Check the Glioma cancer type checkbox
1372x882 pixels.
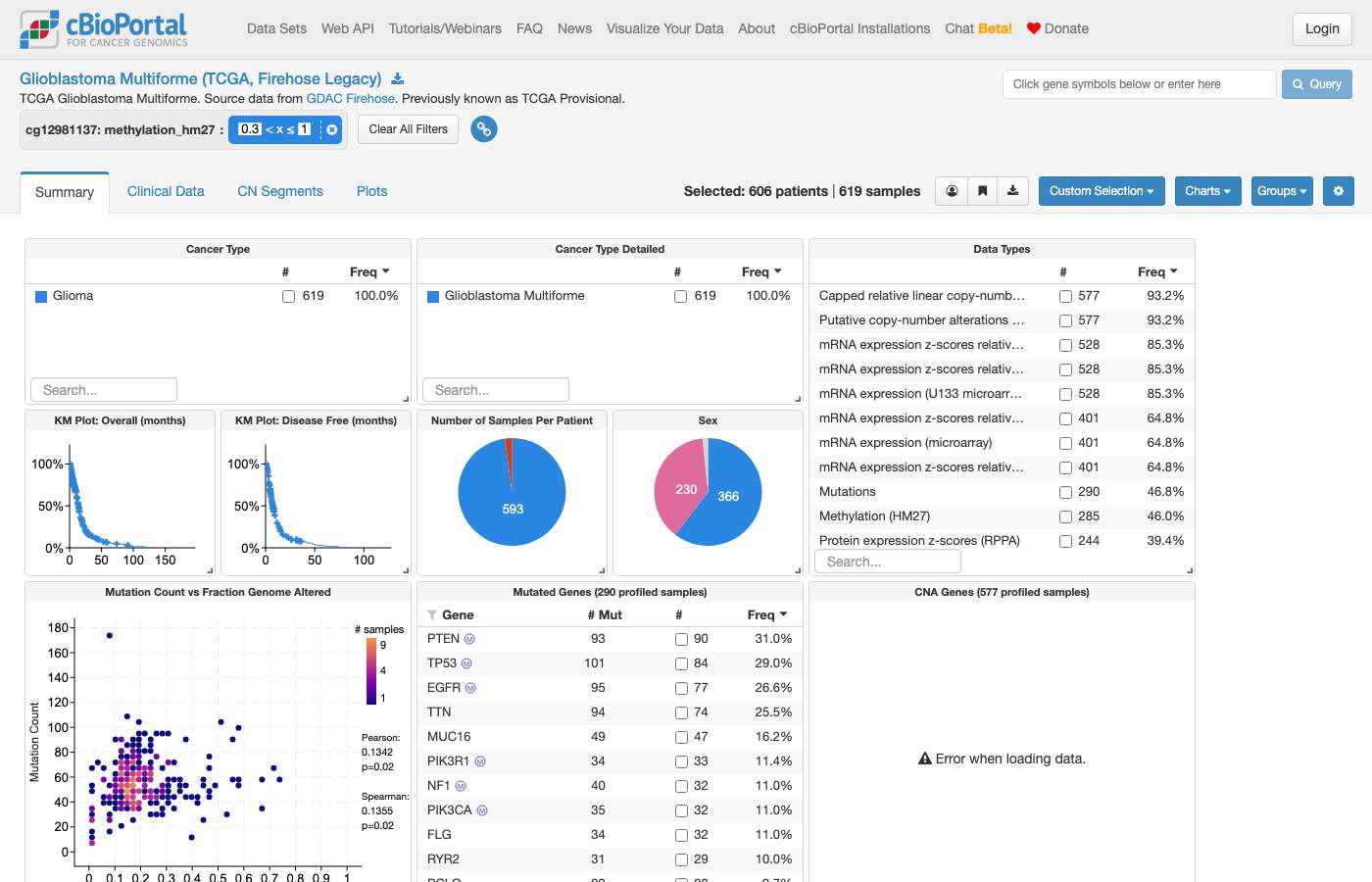(288, 296)
